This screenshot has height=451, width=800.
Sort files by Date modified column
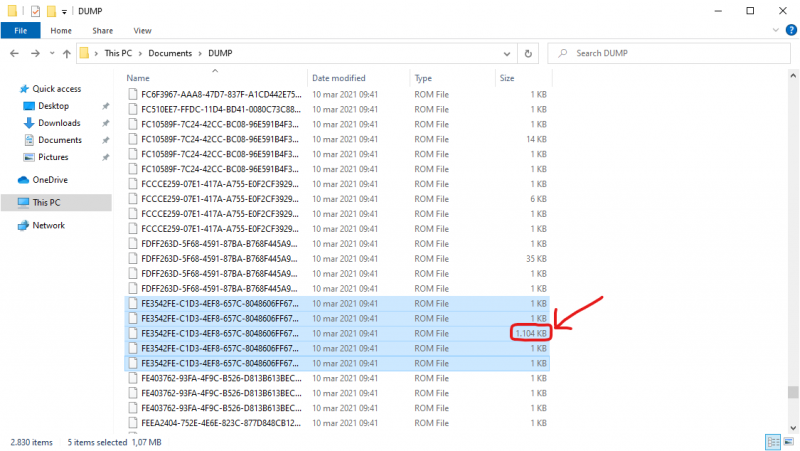pyautogui.click(x=358, y=78)
